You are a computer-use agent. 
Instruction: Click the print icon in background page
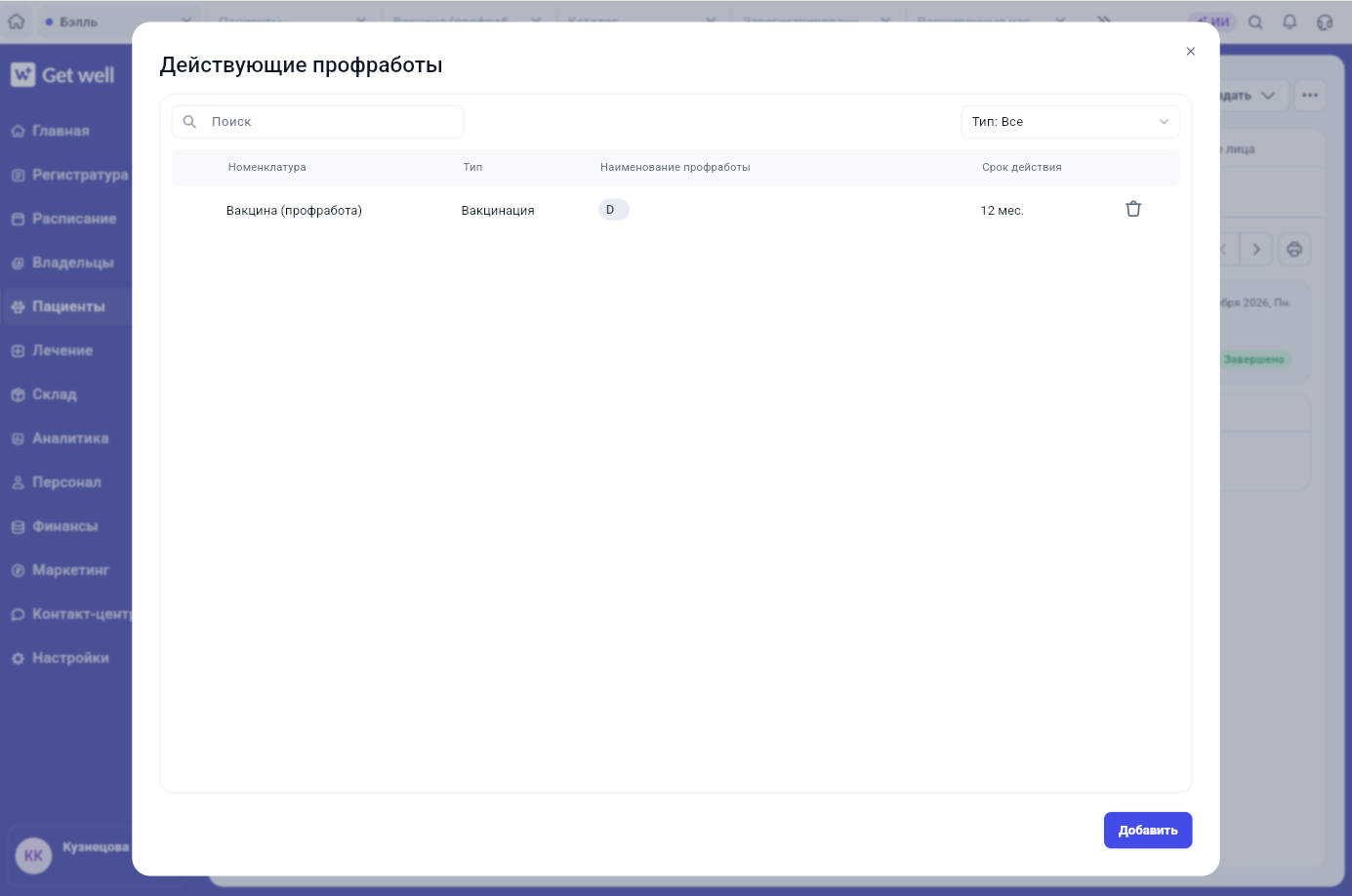click(1294, 249)
